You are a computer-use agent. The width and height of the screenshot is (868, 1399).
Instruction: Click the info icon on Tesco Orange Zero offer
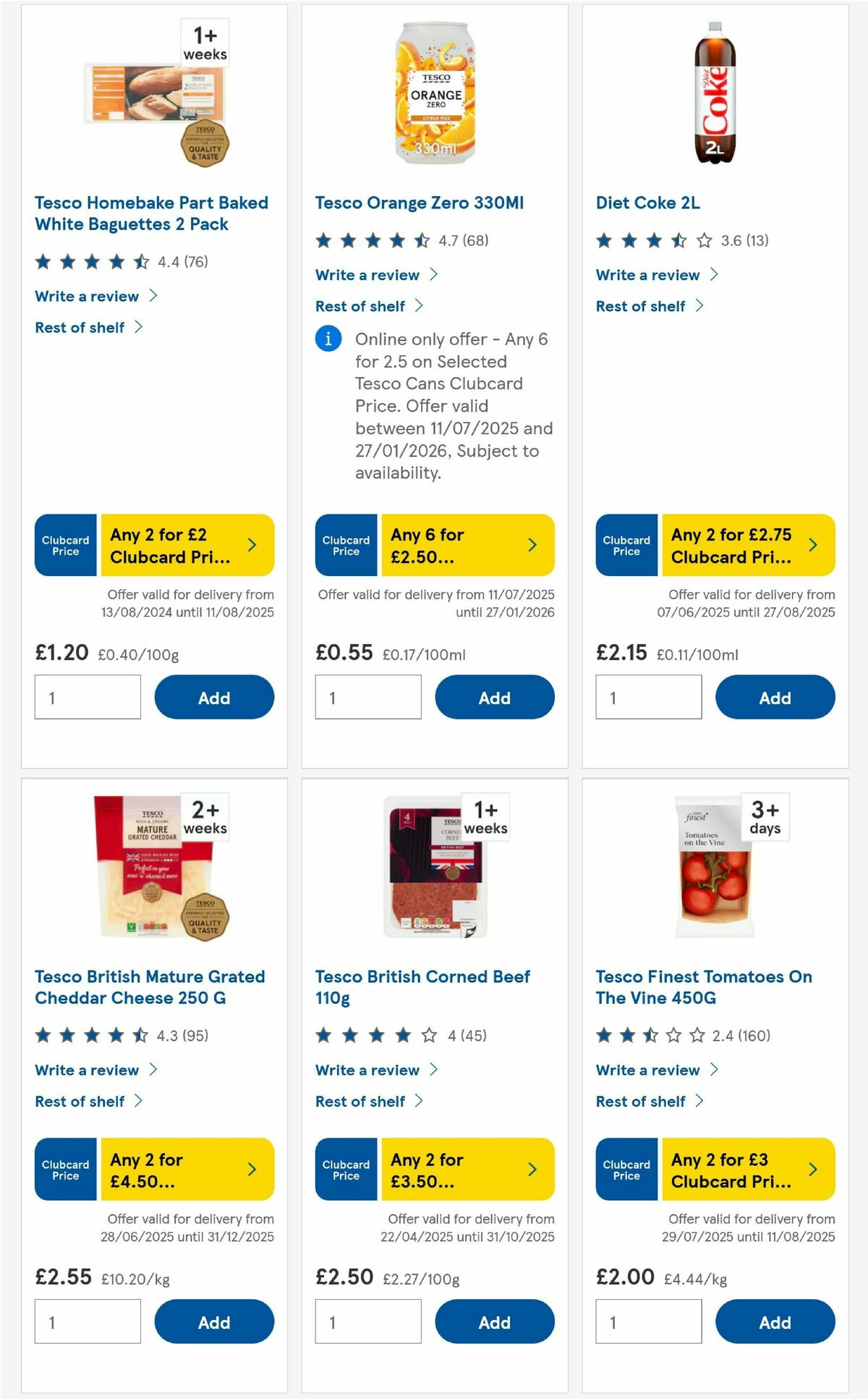click(x=328, y=339)
